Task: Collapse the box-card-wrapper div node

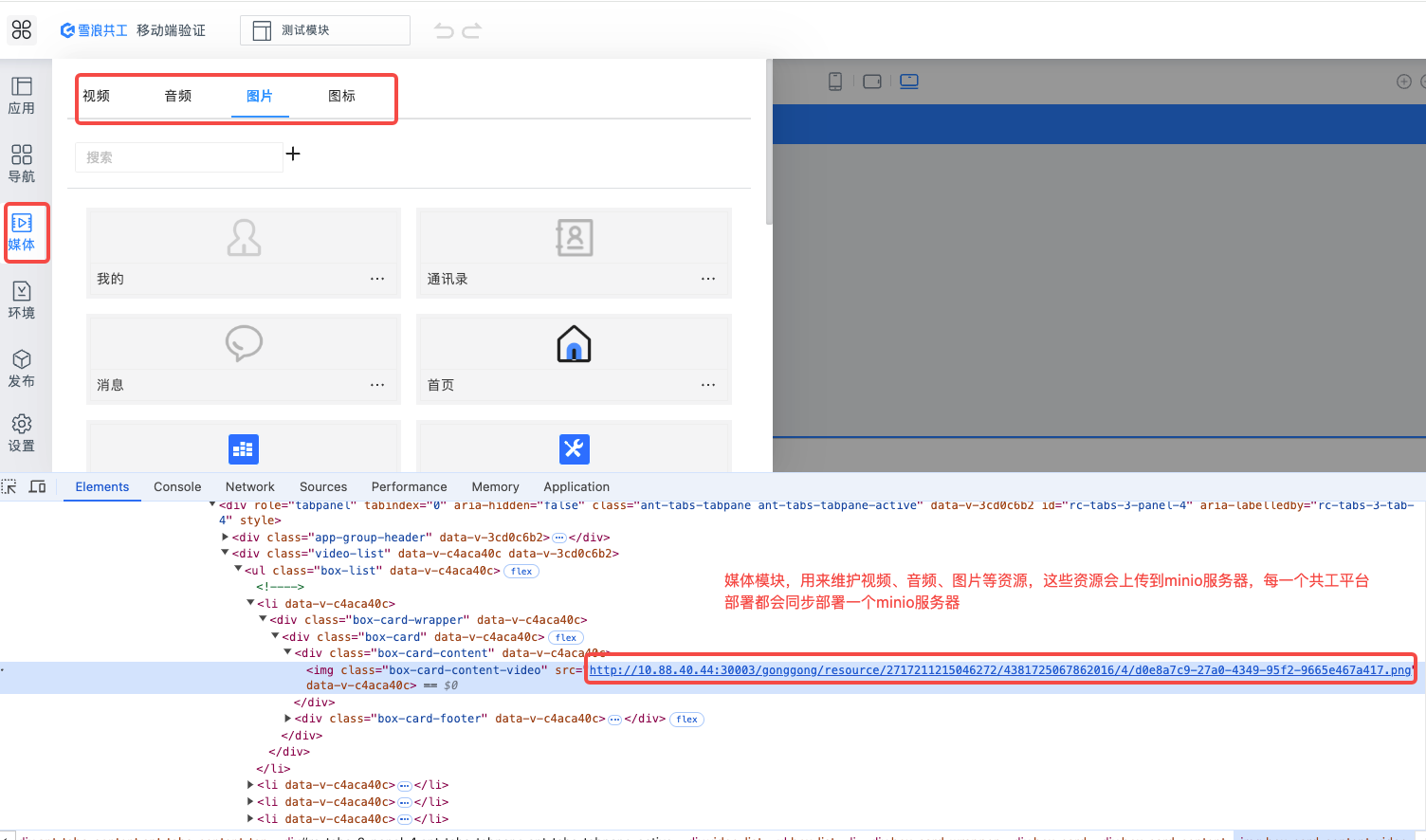Action: [263, 619]
